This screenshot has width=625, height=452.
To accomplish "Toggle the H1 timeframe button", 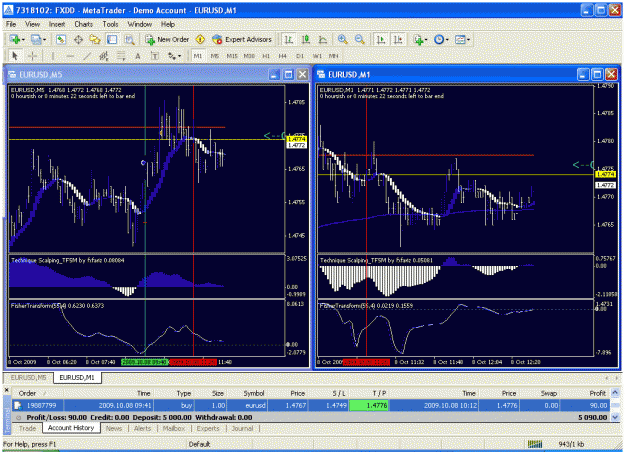I will point(266,56).
